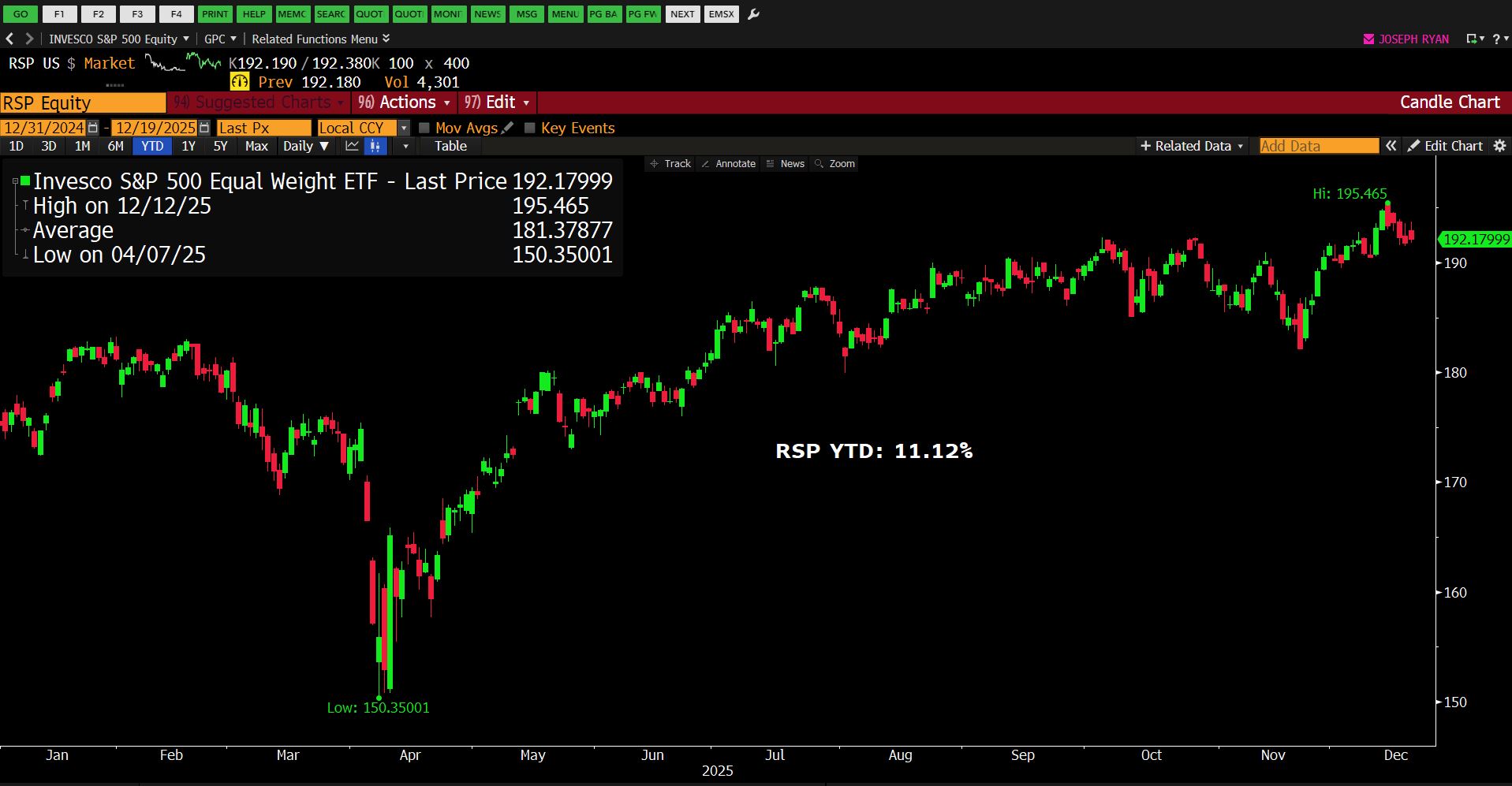This screenshot has width=1512, height=786.
Task: Open the Related Data dropdown
Action: coord(1192,146)
